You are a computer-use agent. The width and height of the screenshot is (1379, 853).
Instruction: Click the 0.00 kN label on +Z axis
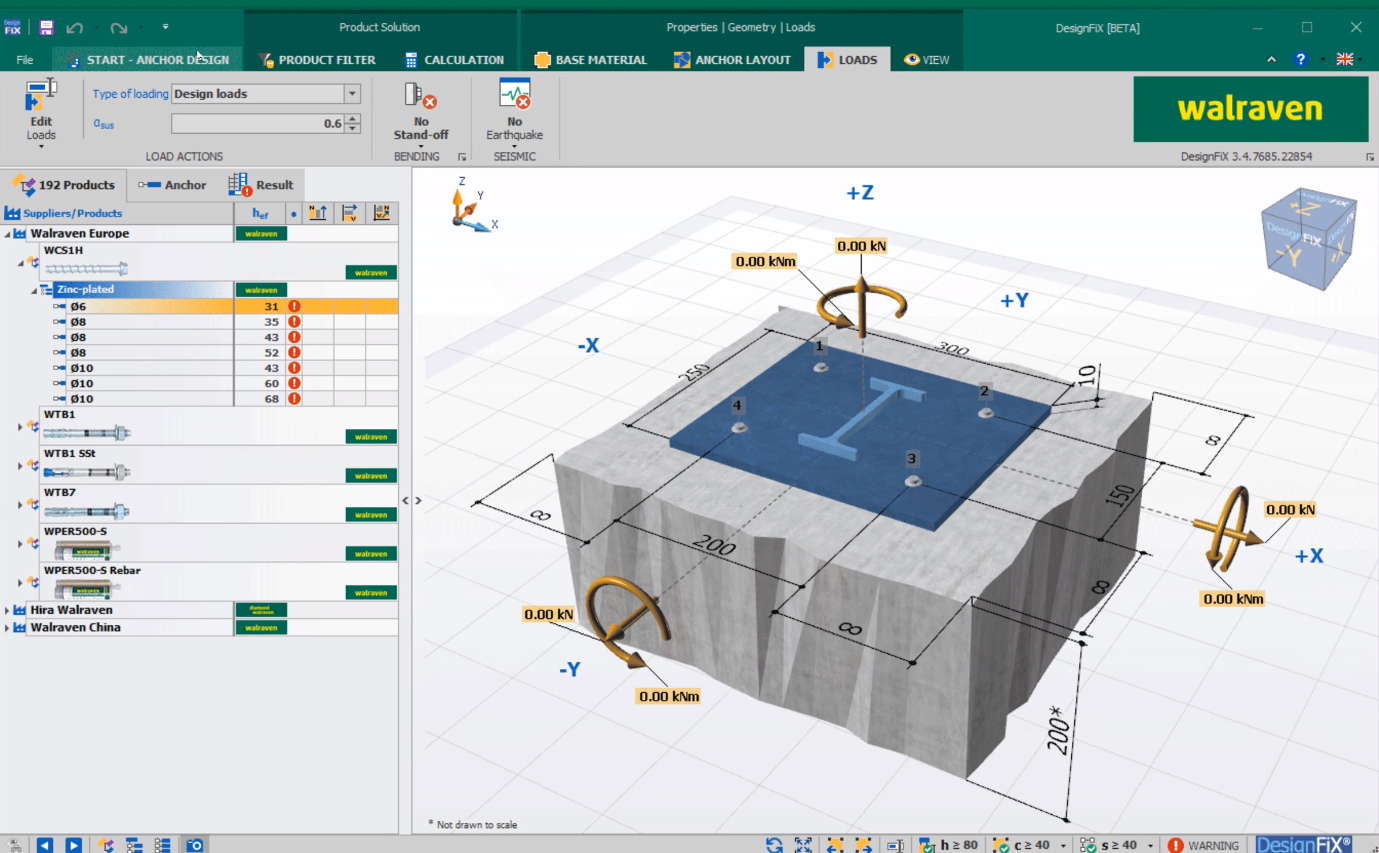[861, 246]
